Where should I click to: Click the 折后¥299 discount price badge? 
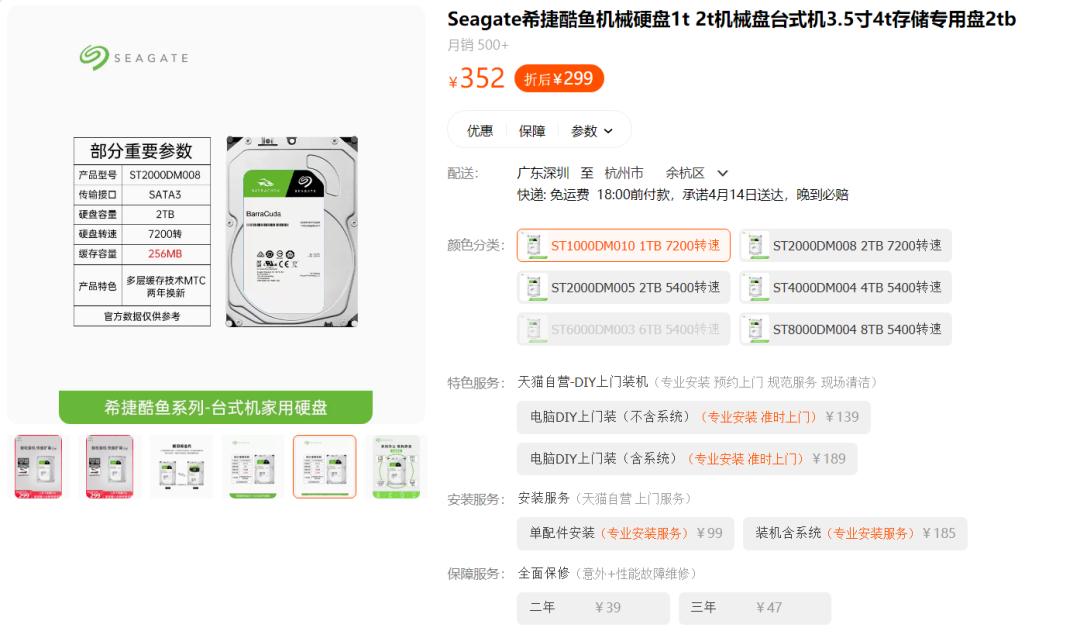coord(559,79)
